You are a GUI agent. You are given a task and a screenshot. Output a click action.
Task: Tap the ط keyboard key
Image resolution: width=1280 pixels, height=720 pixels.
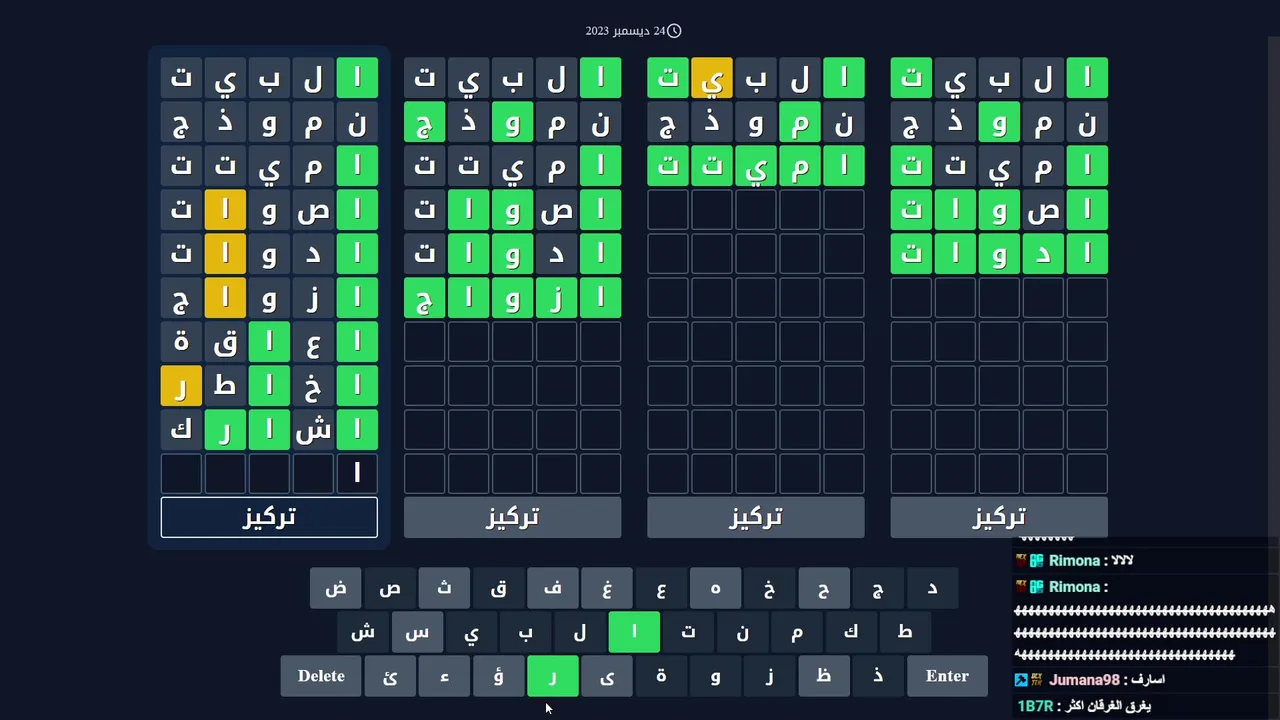(905, 632)
